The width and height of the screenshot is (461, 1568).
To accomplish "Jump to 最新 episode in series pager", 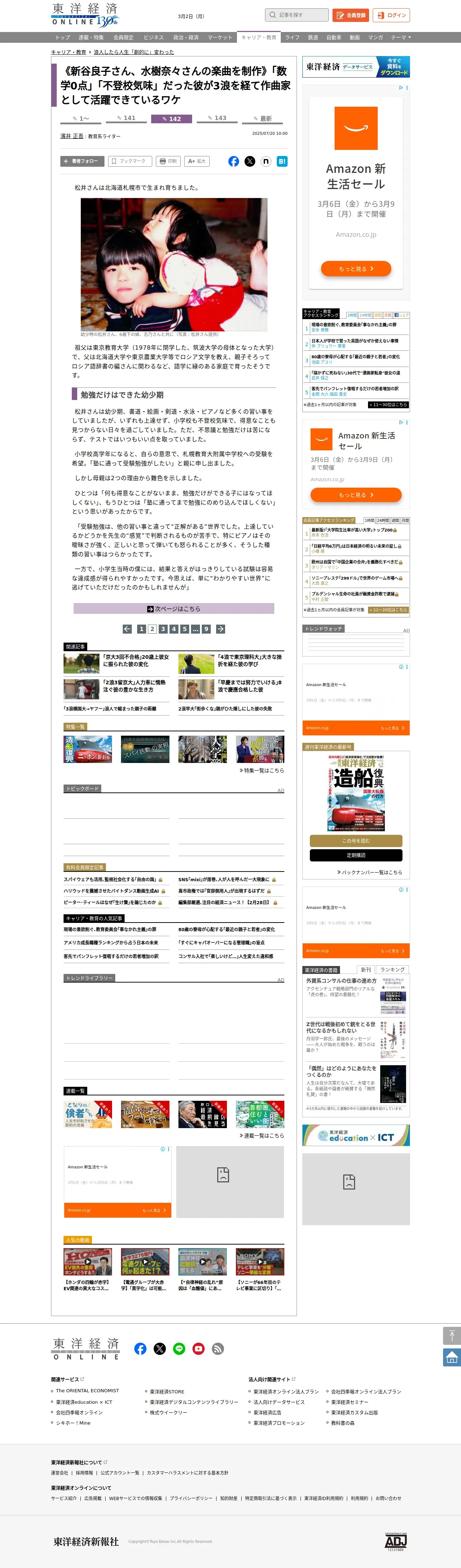I will (263, 119).
